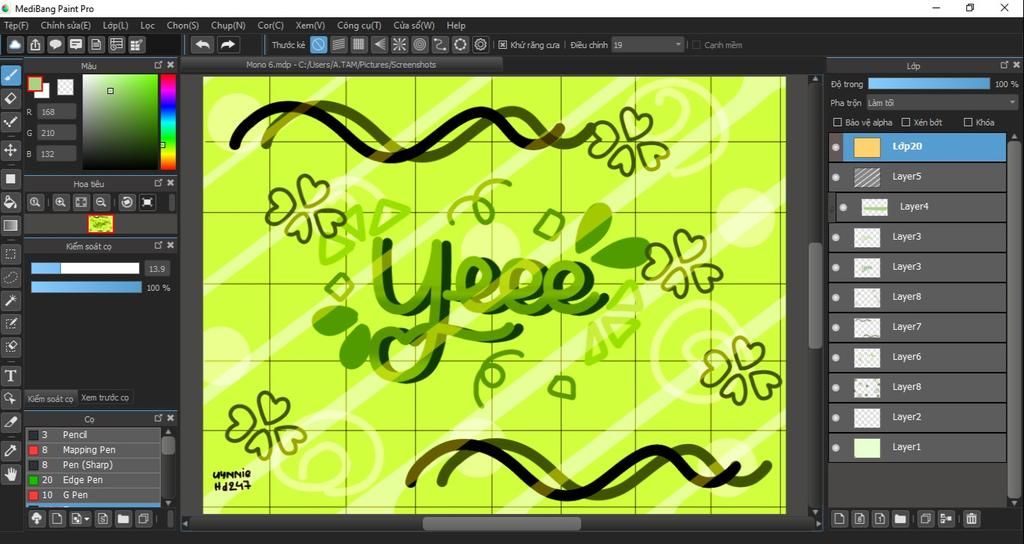
Task: Select the Fill shape tool
Action: pos(10,178)
